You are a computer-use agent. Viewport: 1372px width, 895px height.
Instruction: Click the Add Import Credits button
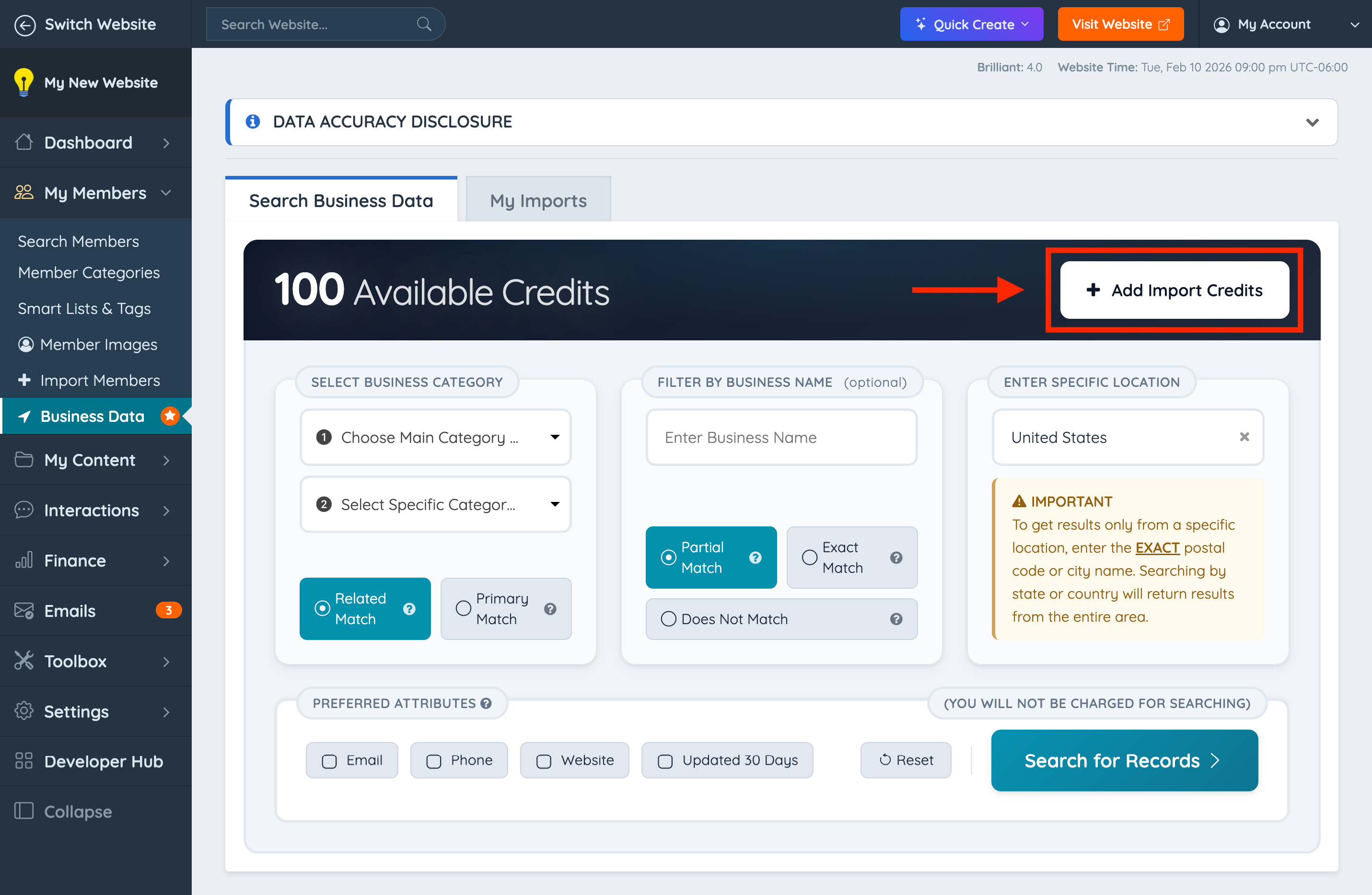[1174, 290]
